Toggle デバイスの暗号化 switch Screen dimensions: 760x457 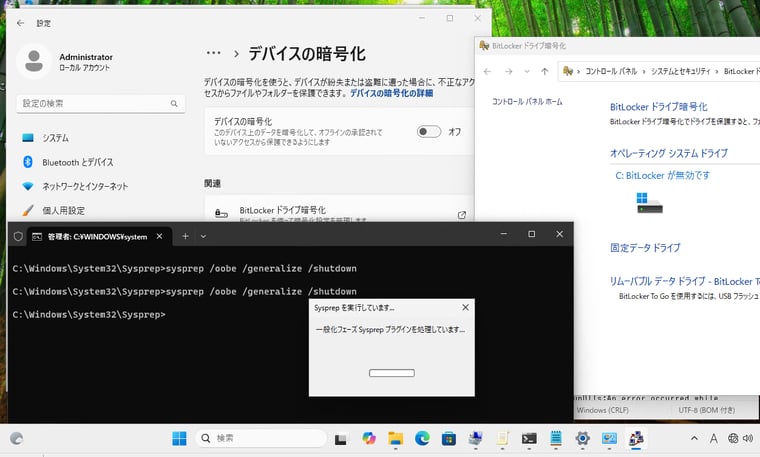pyautogui.click(x=429, y=132)
